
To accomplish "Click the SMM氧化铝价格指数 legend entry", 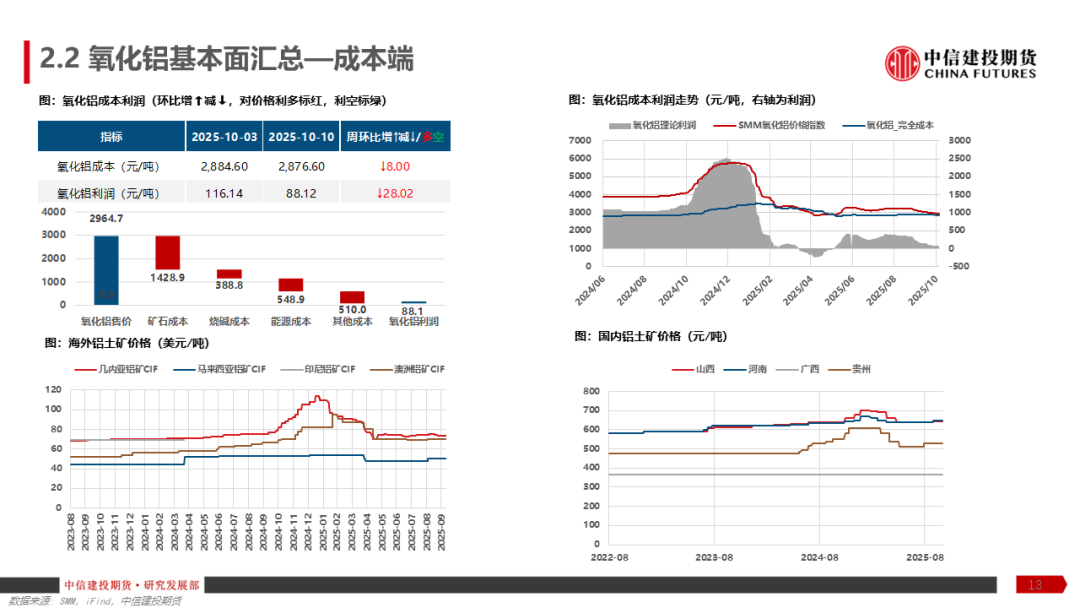I will coord(769,125).
